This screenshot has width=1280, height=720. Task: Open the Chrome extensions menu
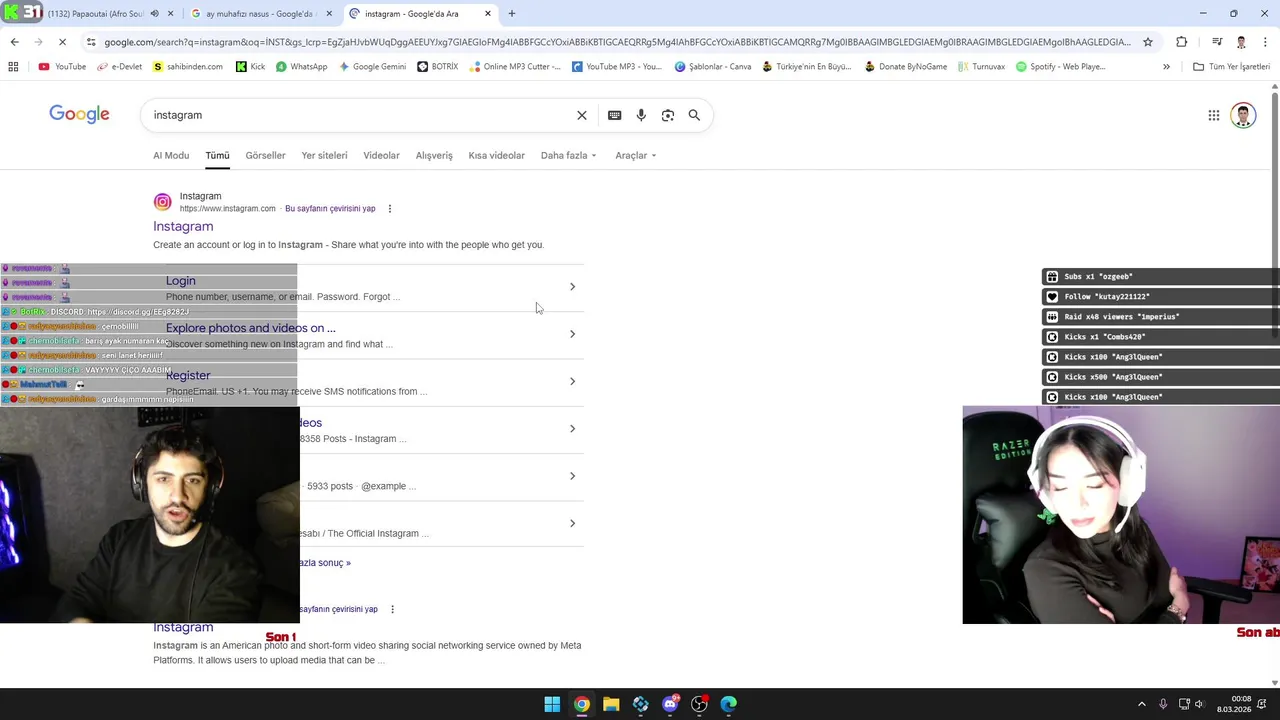pos(1182,42)
